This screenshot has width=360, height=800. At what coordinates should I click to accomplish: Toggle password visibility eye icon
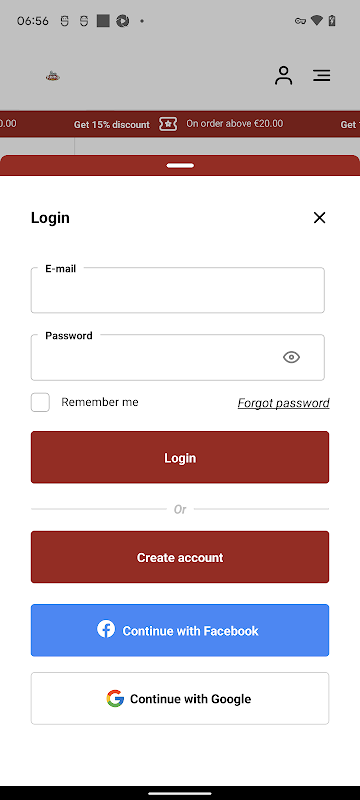click(291, 357)
